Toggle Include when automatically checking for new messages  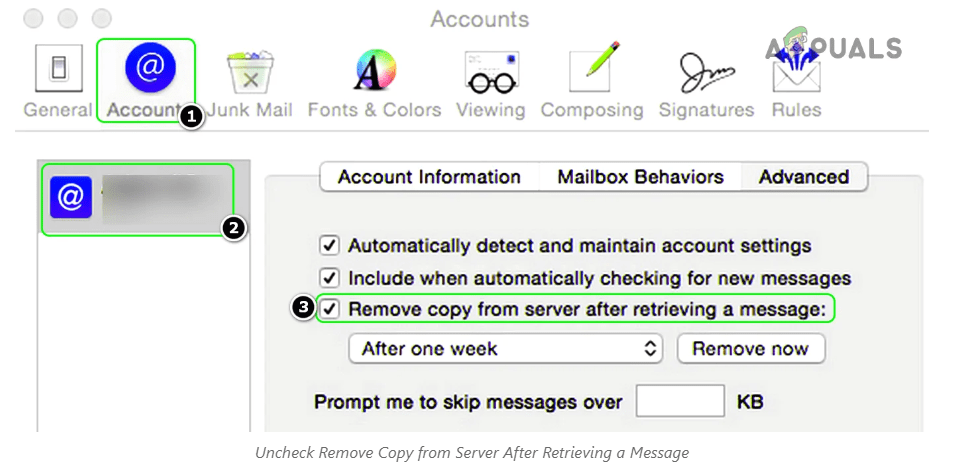329,278
